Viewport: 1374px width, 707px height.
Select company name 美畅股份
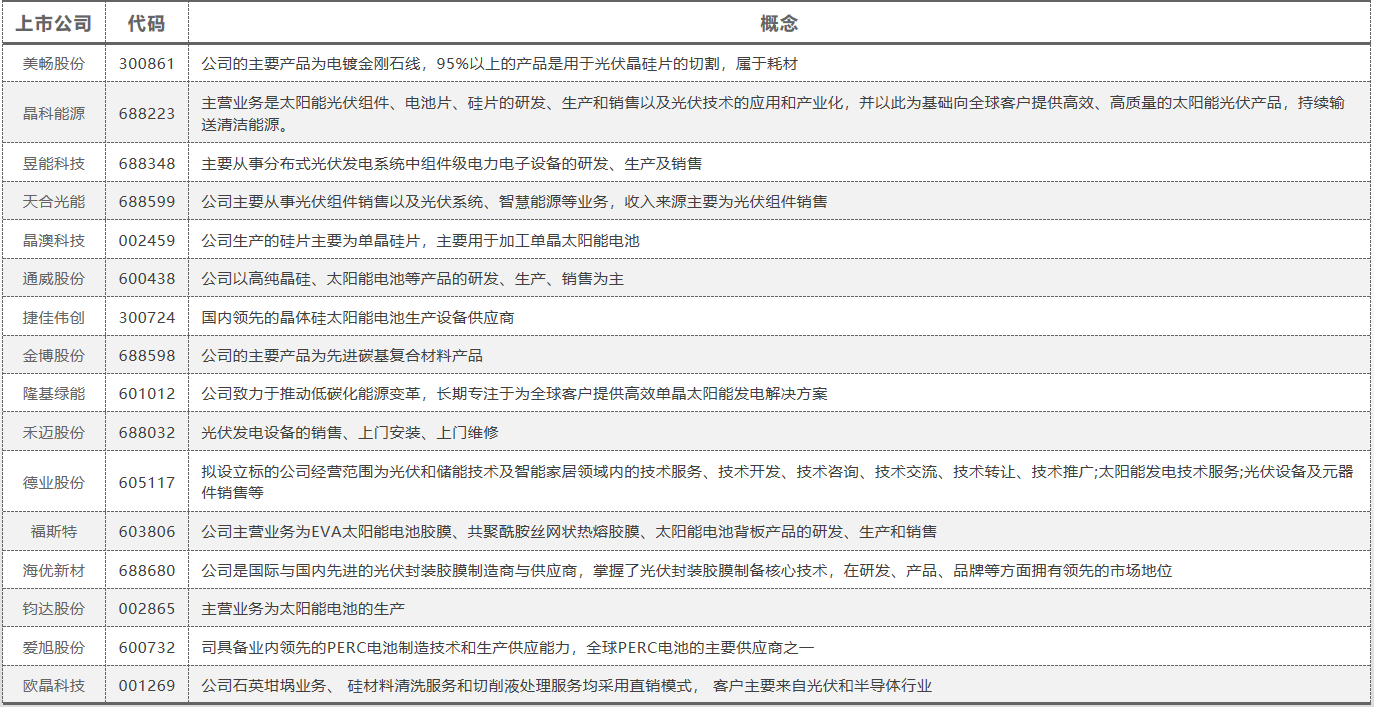click(x=54, y=64)
